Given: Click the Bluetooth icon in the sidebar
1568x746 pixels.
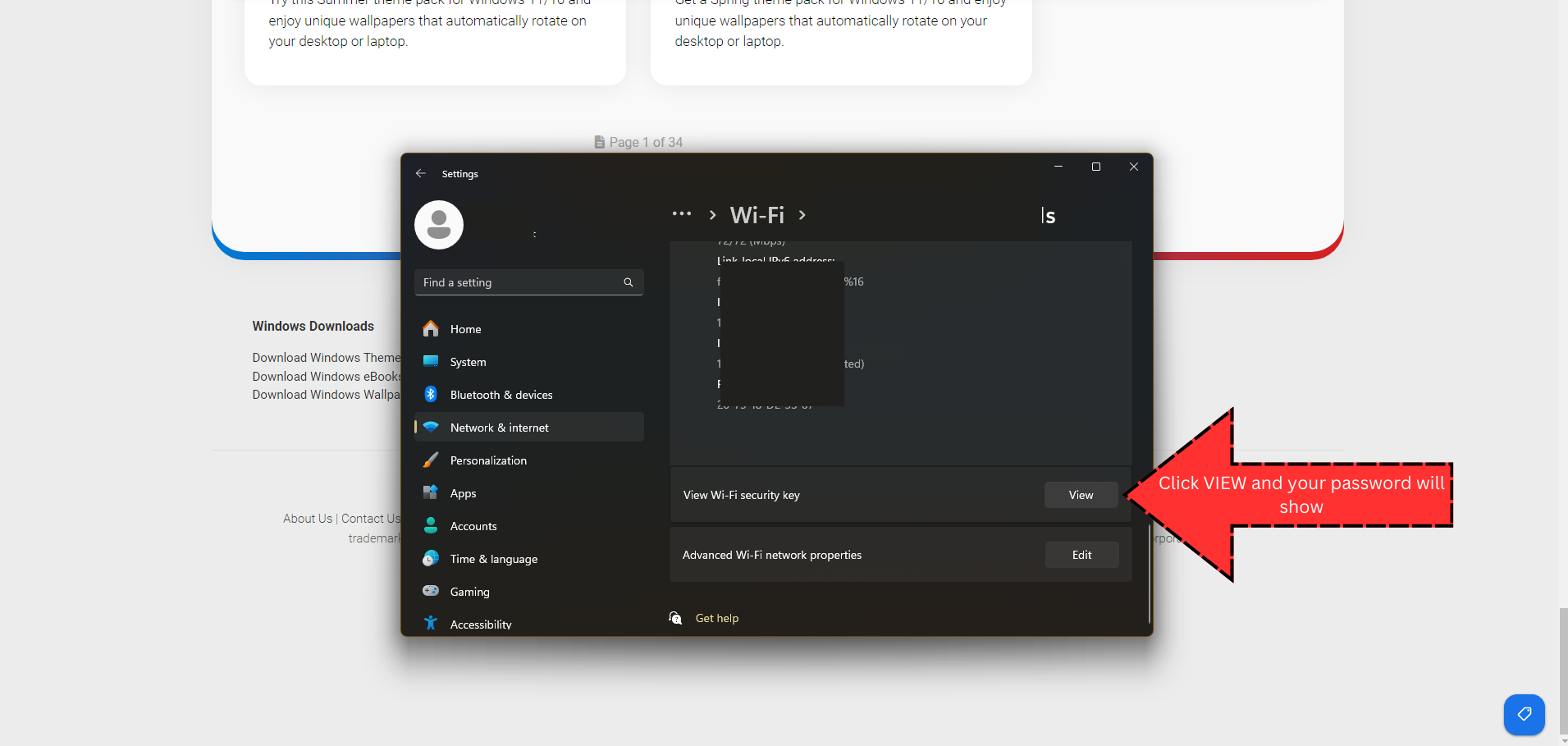Looking at the screenshot, I should point(431,395).
